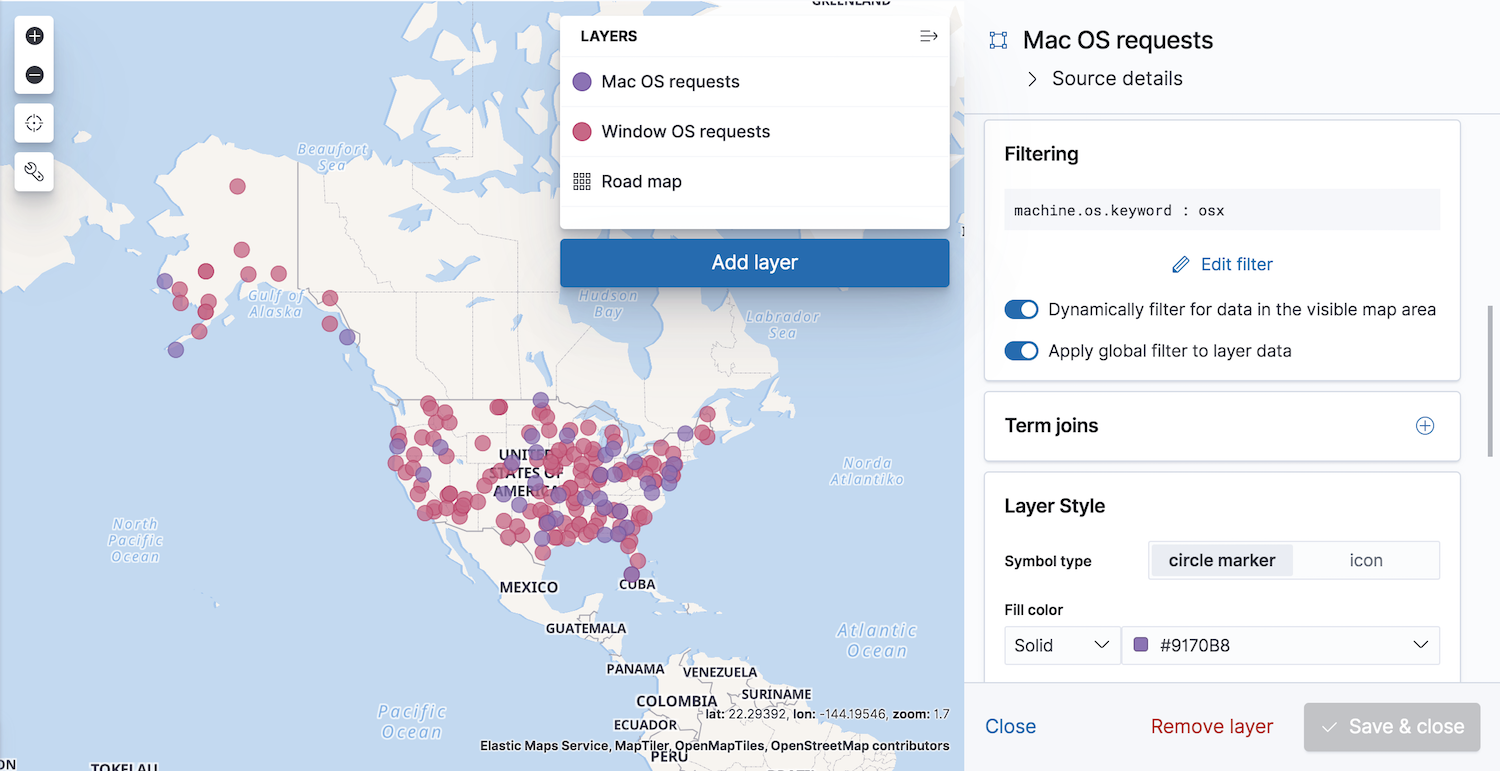Select the Road map layer entry
This screenshot has width=1500, height=771.
pyautogui.click(x=641, y=182)
